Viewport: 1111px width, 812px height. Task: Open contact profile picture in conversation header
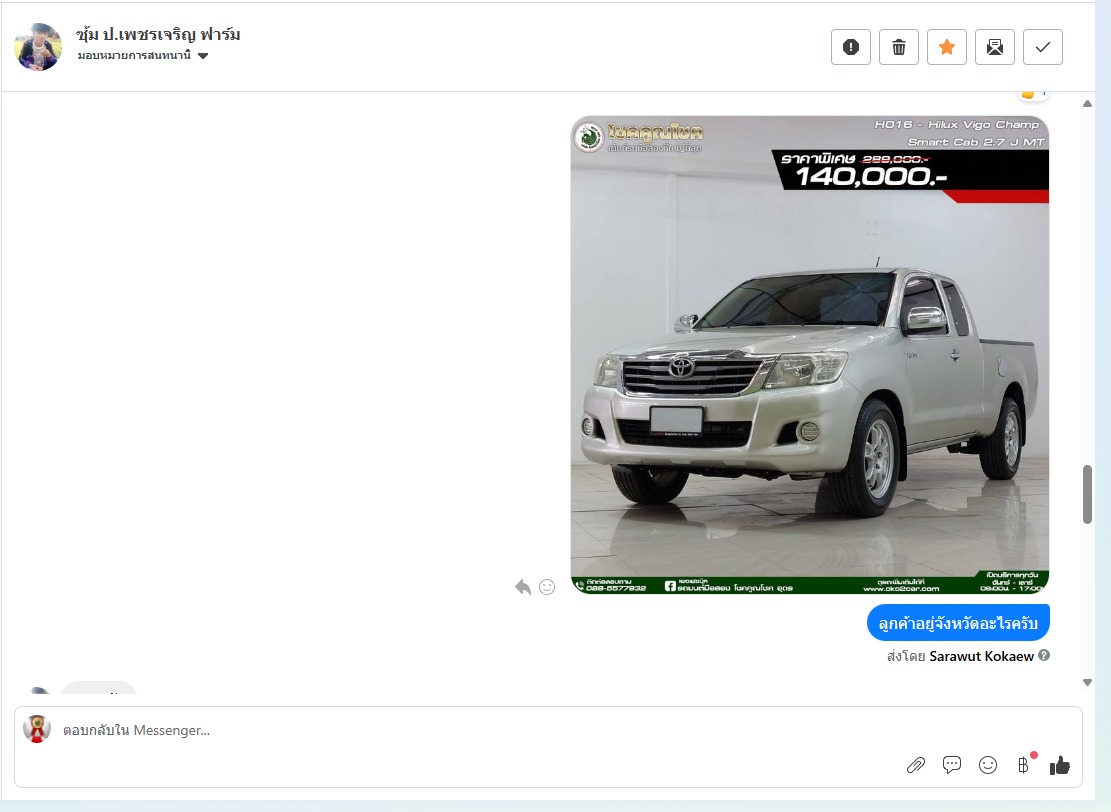(38, 47)
